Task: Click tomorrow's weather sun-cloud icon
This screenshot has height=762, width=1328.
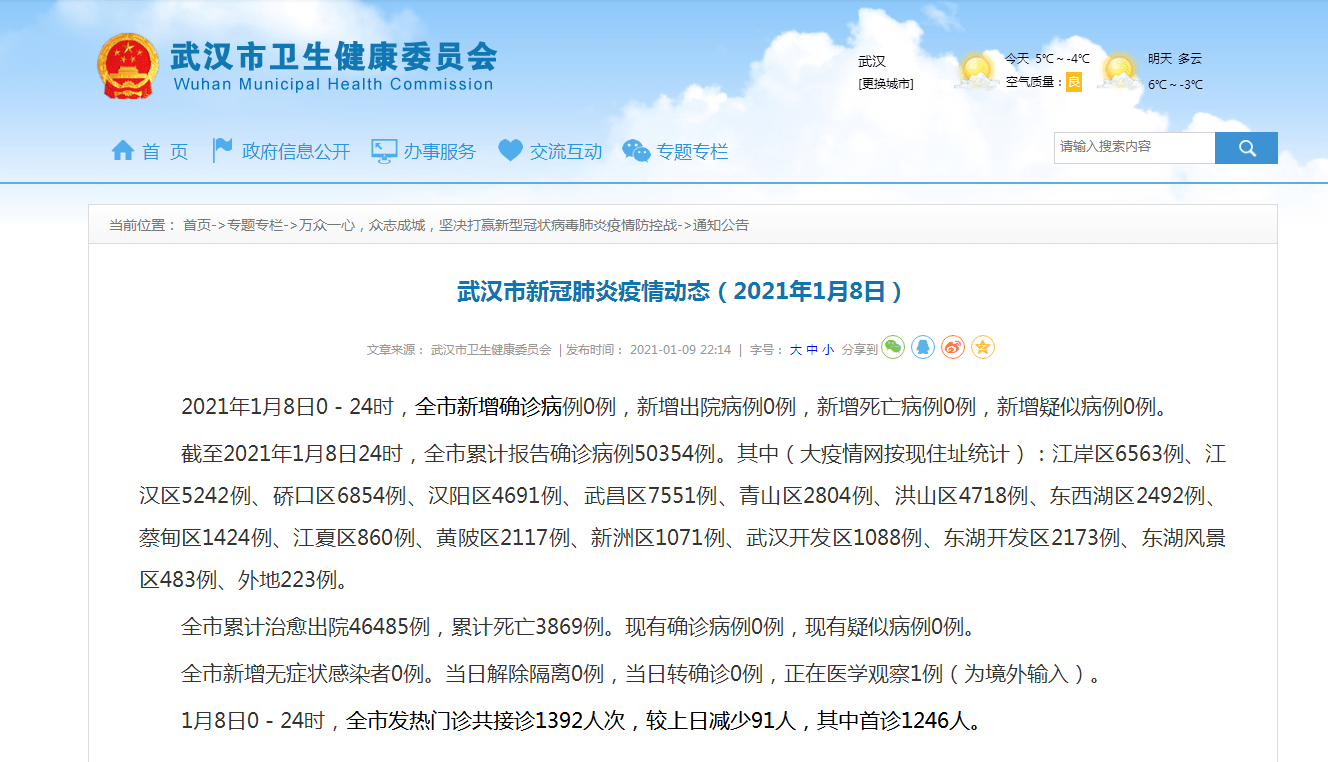Action: (1120, 70)
